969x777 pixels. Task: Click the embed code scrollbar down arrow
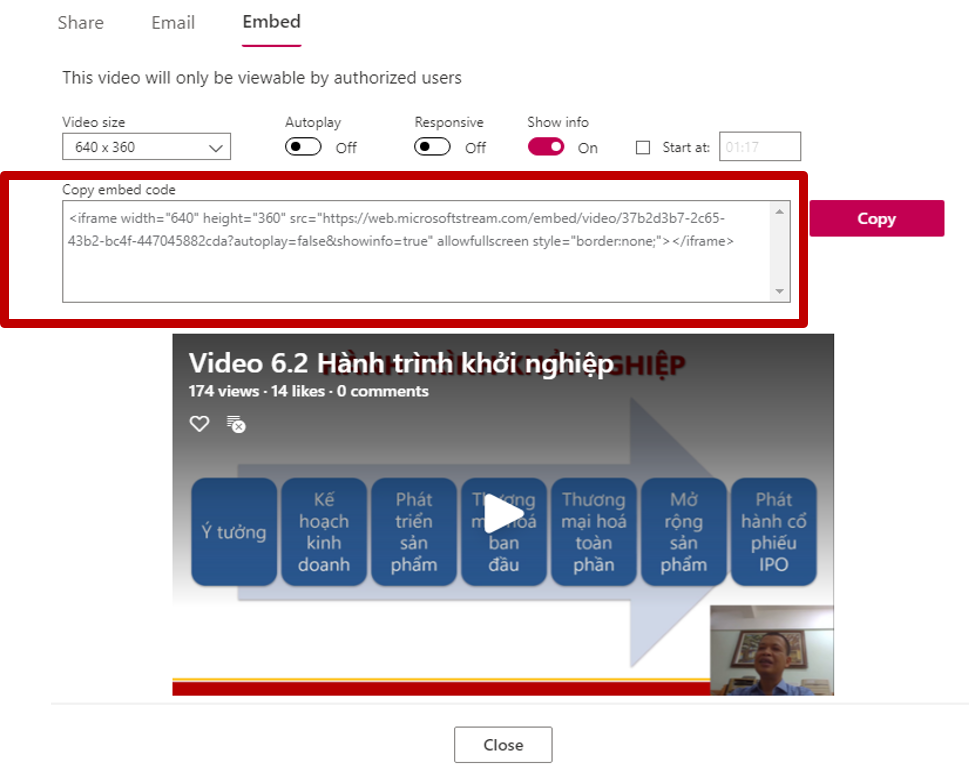(780, 291)
